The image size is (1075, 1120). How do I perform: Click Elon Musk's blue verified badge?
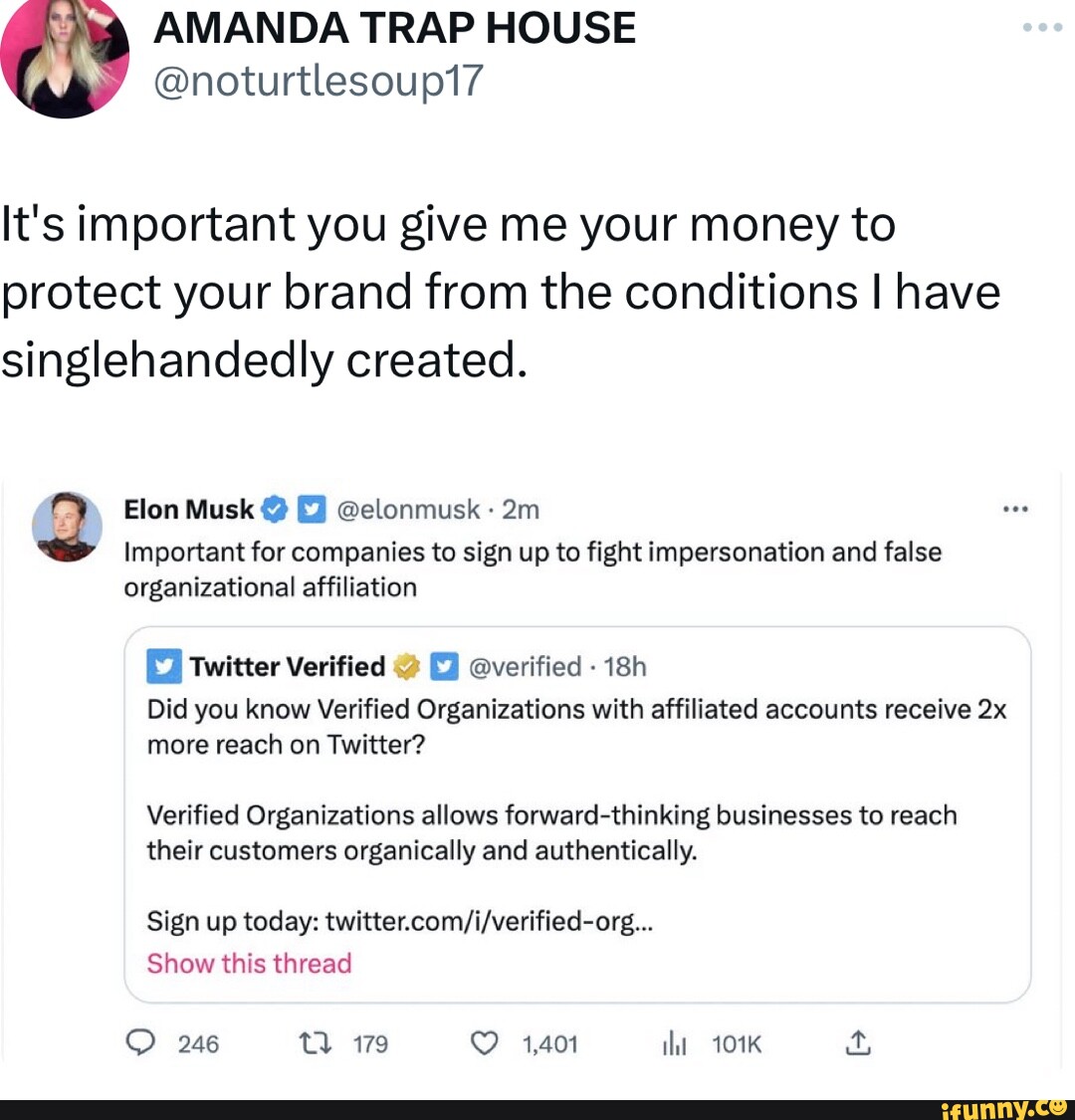[x=273, y=511]
